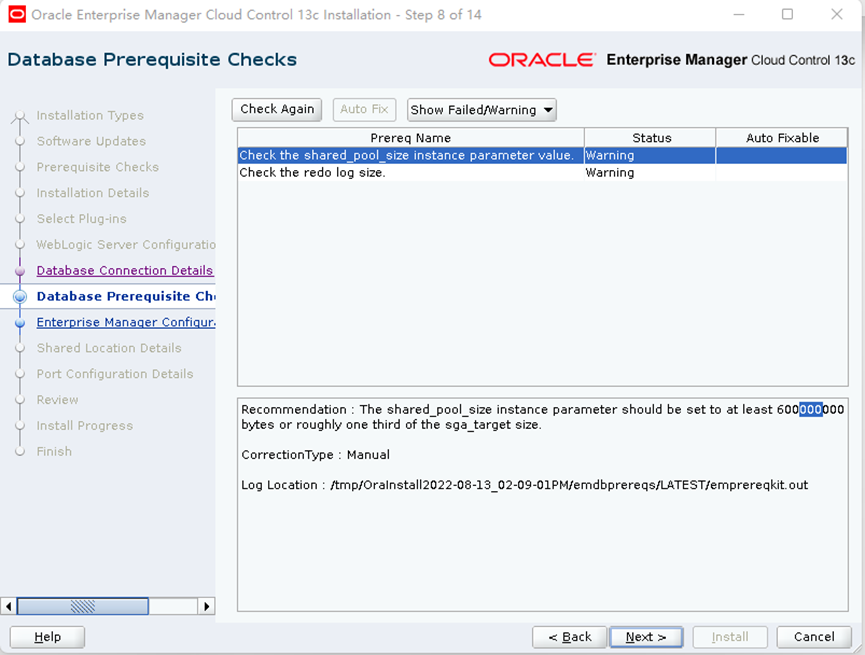Image resolution: width=865 pixels, height=655 pixels.
Task: Cancel the installation
Action: 814,637
